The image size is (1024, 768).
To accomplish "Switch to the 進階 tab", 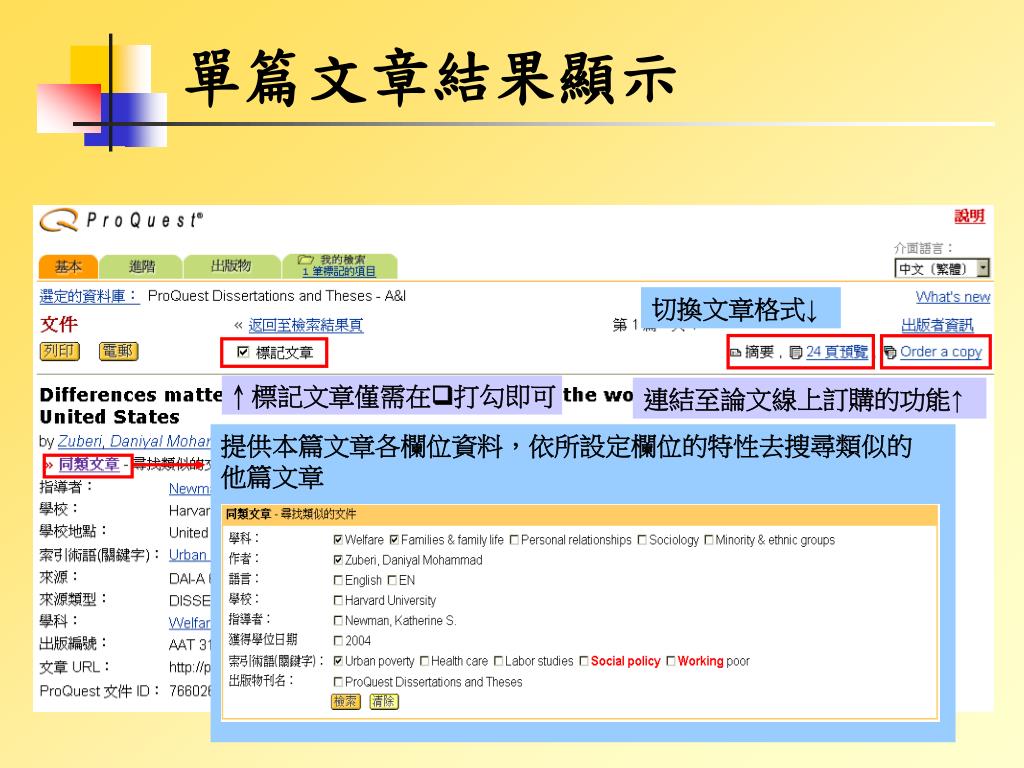I will tap(142, 266).
